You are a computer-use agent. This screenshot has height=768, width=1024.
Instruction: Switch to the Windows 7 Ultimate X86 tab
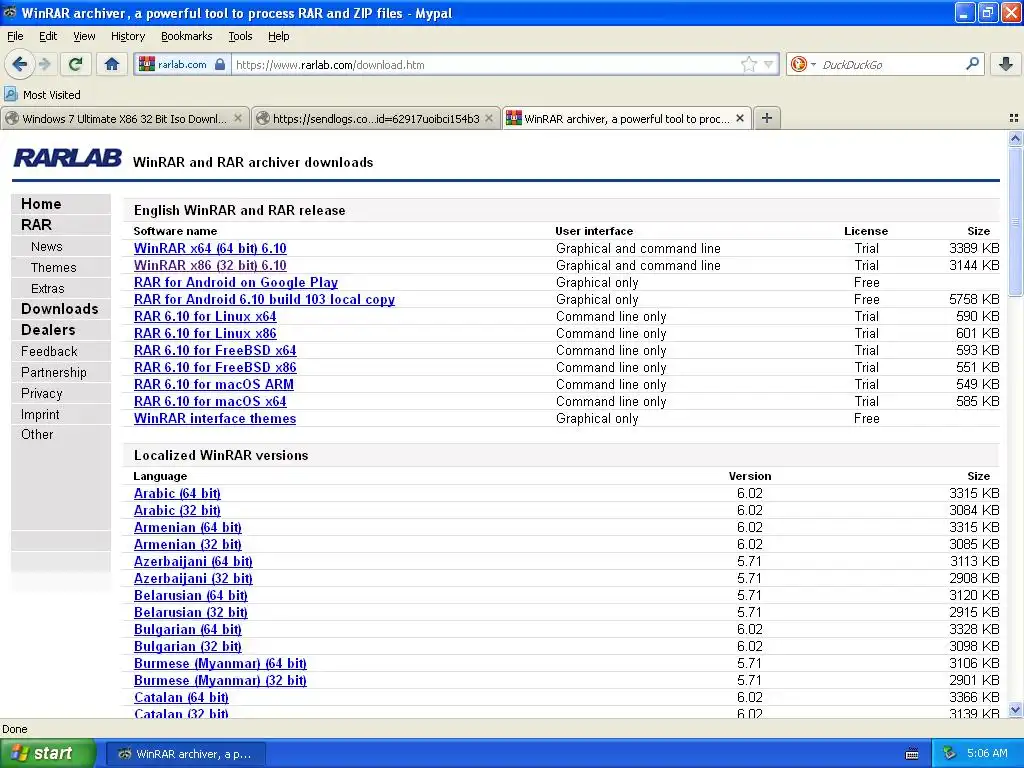click(x=124, y=118)
